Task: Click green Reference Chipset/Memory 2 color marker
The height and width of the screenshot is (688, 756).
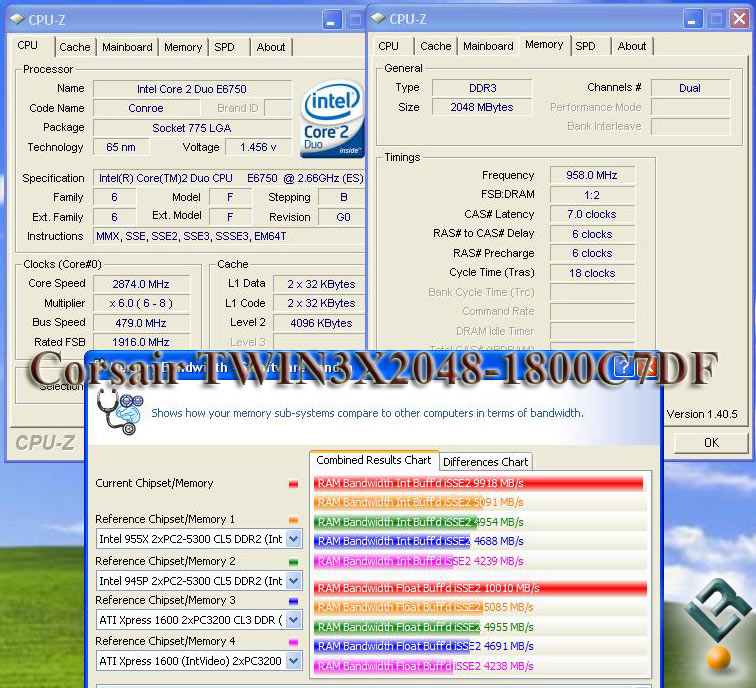Action: 293,562
